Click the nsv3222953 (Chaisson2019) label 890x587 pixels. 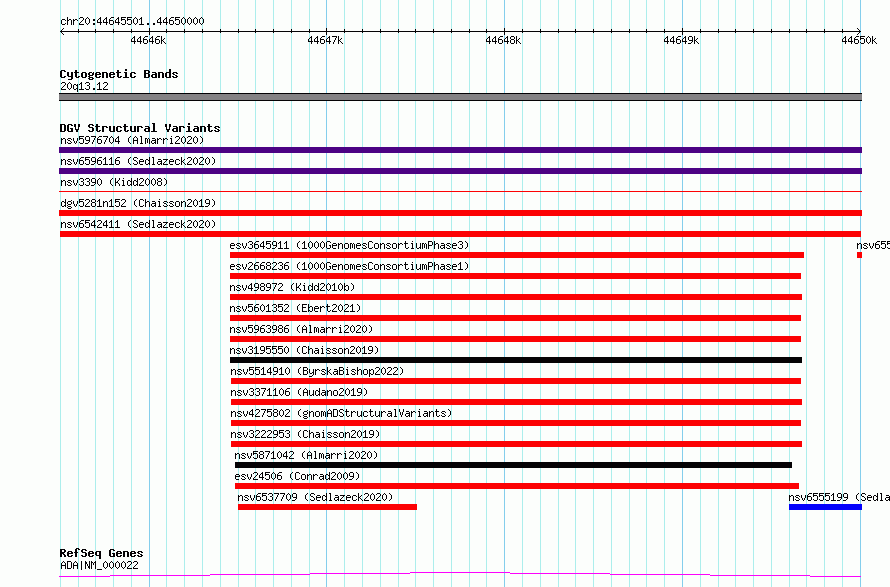(x=305, y=434)
